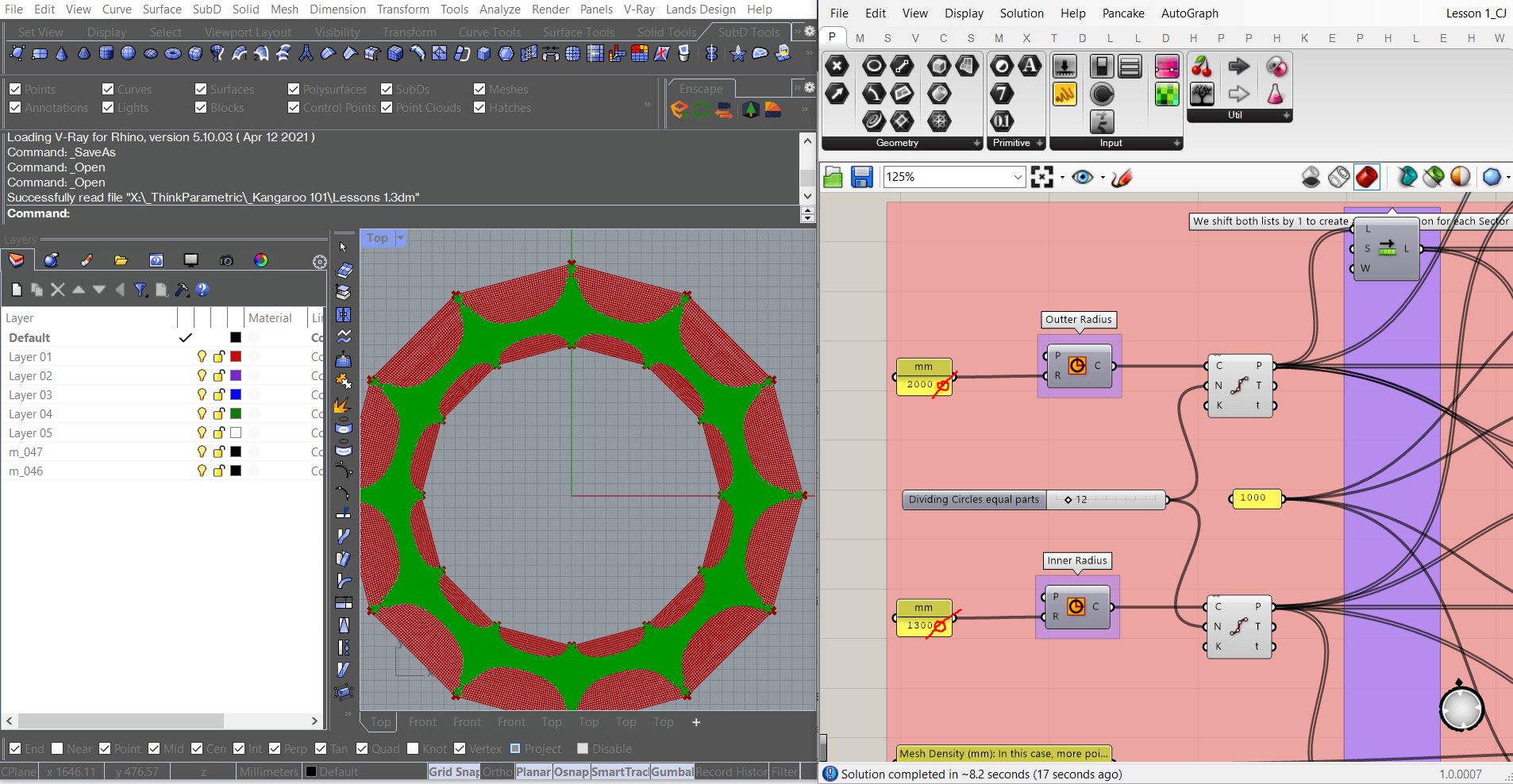
Task: Open layer filter funnel icon
Action: 141,290
